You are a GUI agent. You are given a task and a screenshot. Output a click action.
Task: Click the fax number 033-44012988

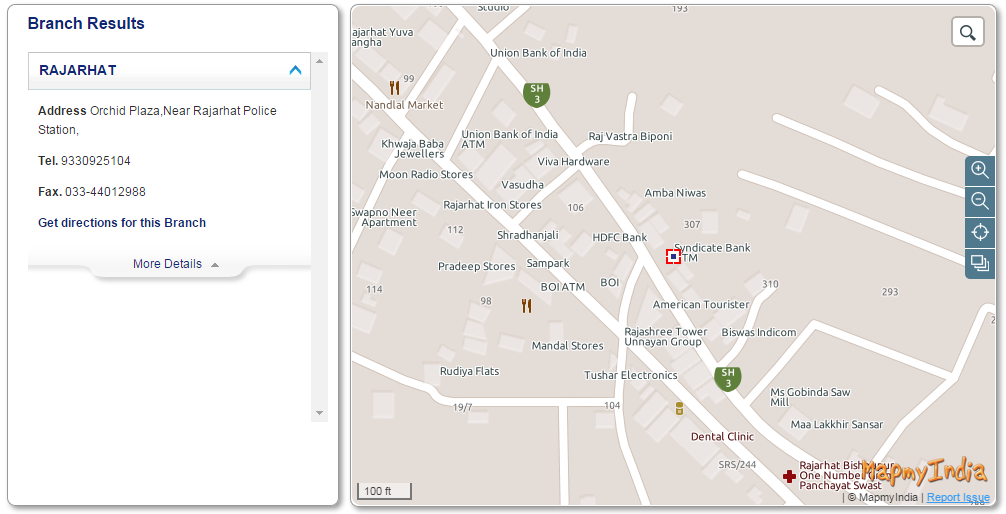105,192
